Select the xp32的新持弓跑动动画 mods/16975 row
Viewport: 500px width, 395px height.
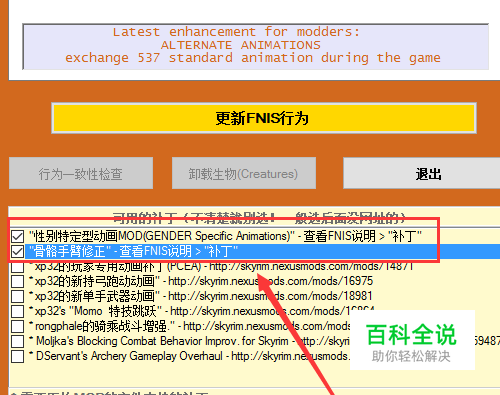click(x=201, y=281)
